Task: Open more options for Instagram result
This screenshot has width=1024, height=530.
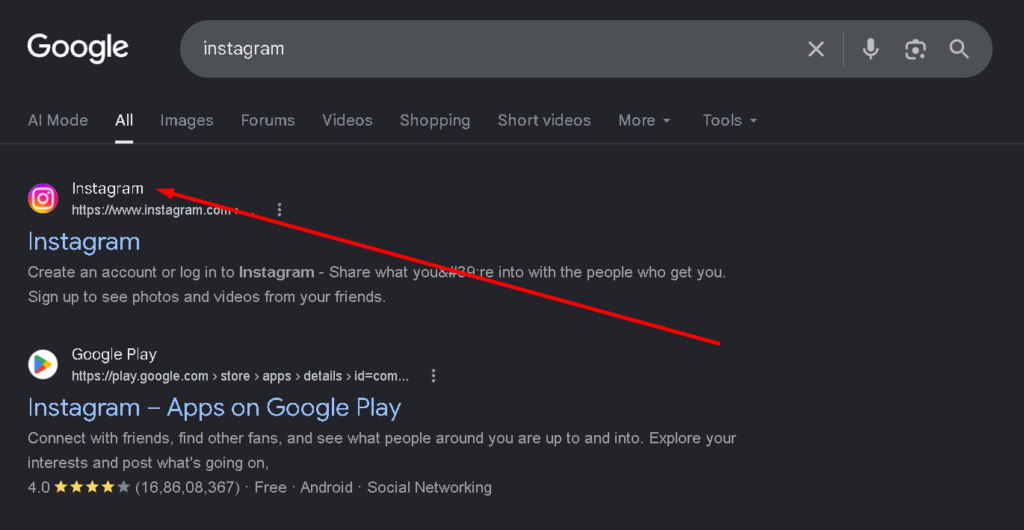Action: pos(280,210)
